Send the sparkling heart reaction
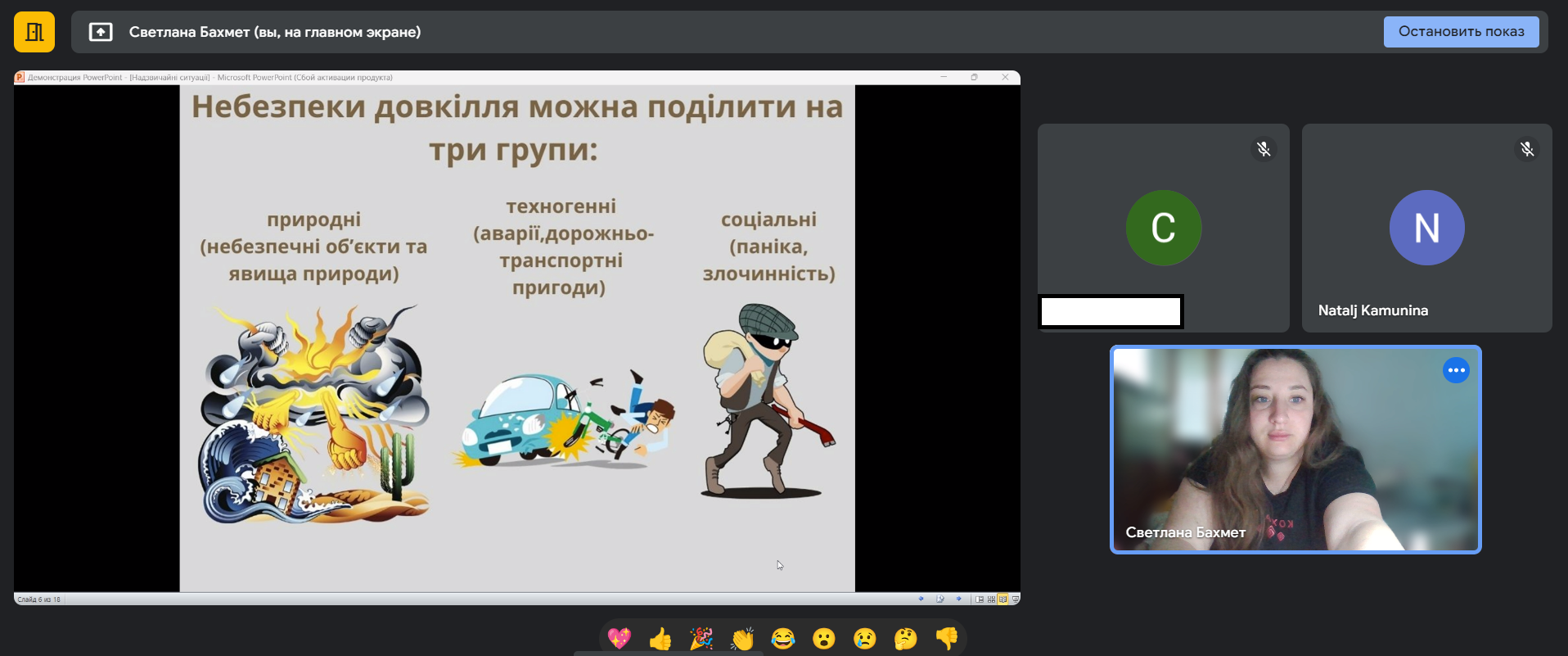Viewport: 1568px width, 656px height. click(x=620, y=638)
